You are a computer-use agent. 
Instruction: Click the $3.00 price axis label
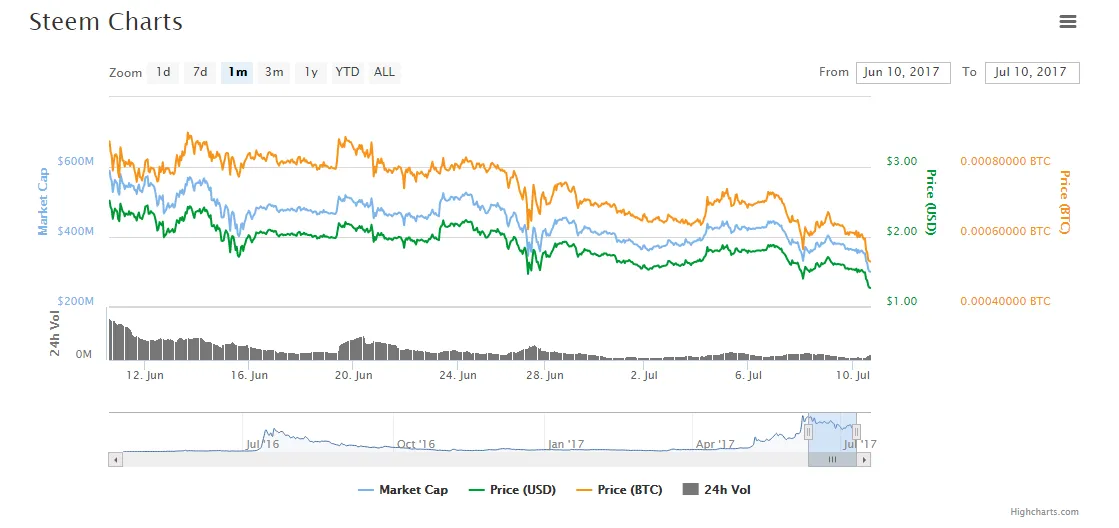[x=901, y=161]
